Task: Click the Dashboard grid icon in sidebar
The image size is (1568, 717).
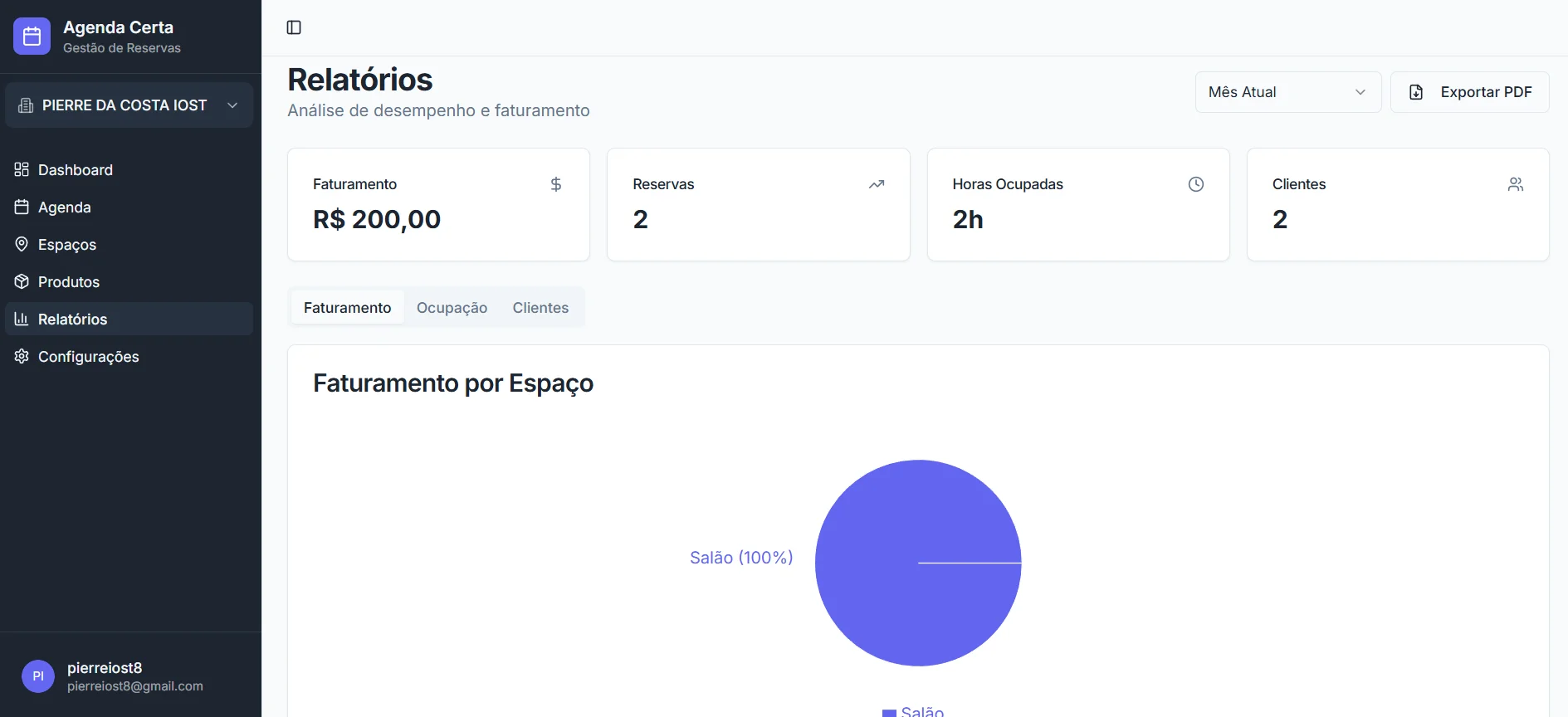Action: click(x=22, y=169)
